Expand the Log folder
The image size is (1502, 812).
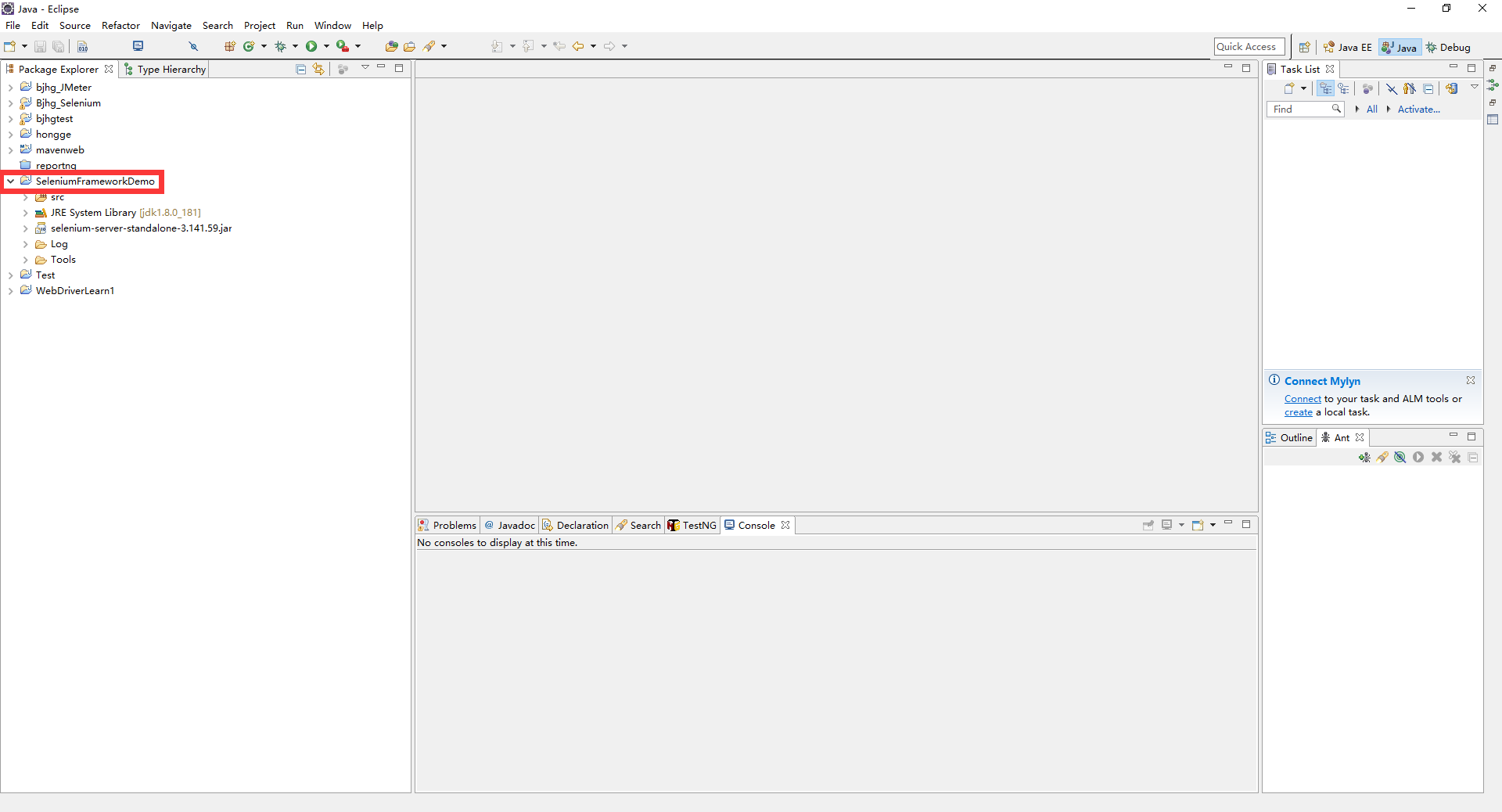pyautogui.click(x=26, y=244)
